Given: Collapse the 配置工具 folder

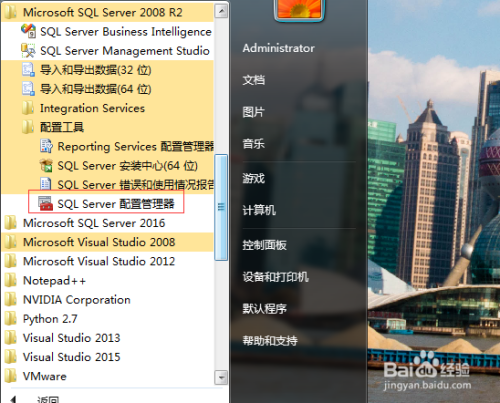Looking at the screenshot, I should pos(107,127).
